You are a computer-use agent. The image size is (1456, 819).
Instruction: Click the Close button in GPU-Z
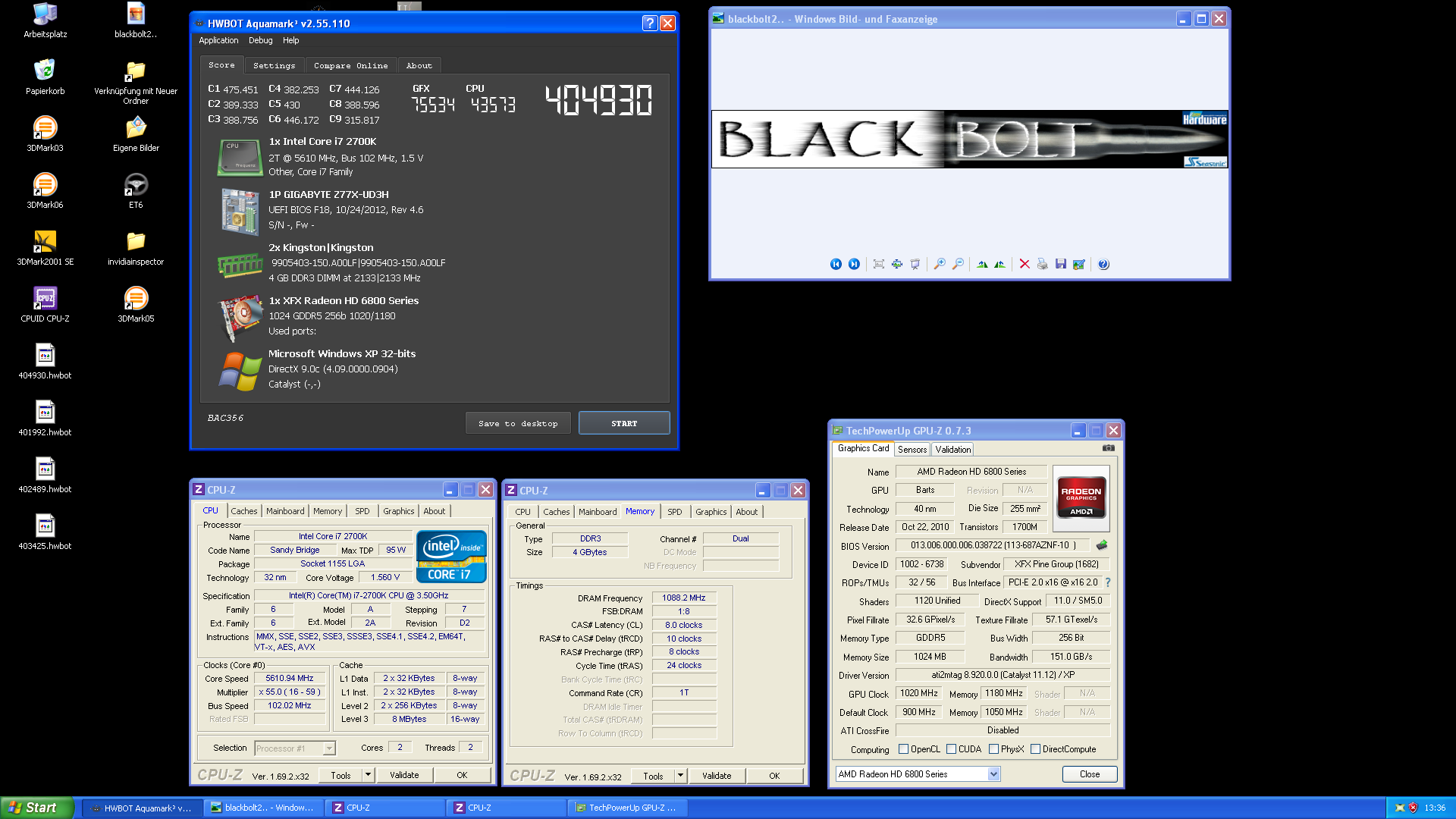click(x=1090, y=774)
